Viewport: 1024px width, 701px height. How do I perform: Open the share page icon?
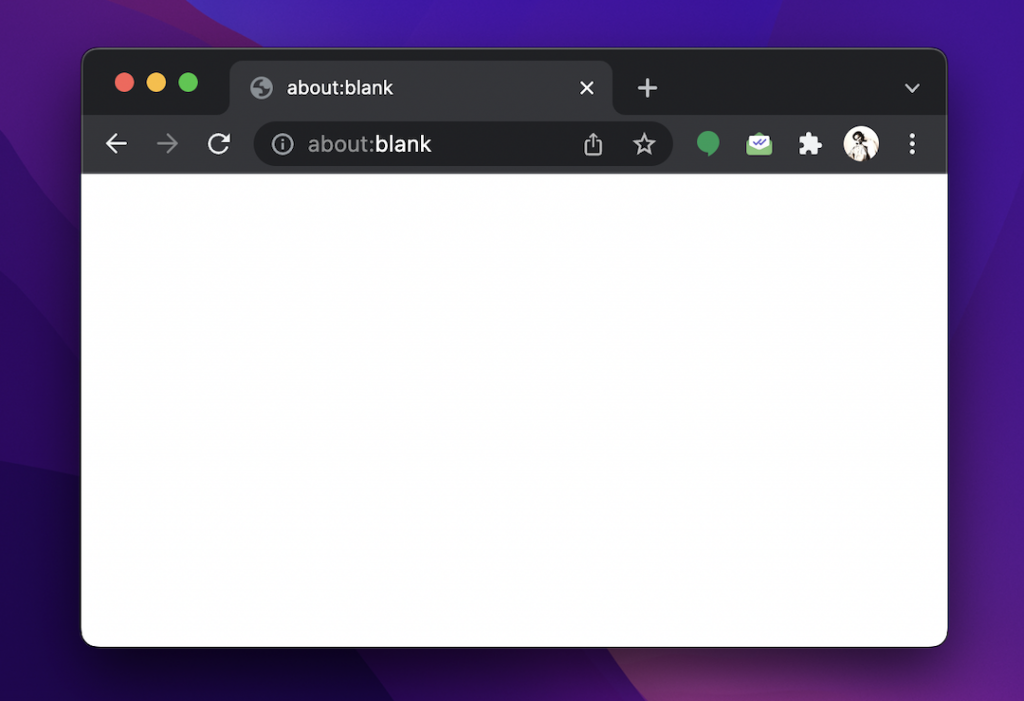[593, 145]
